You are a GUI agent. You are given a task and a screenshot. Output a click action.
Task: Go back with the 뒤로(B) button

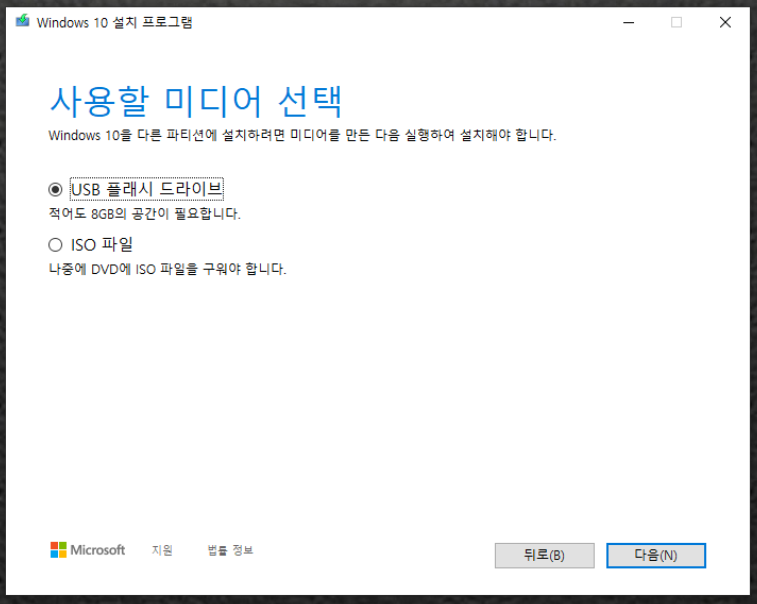tap(544, 555)
